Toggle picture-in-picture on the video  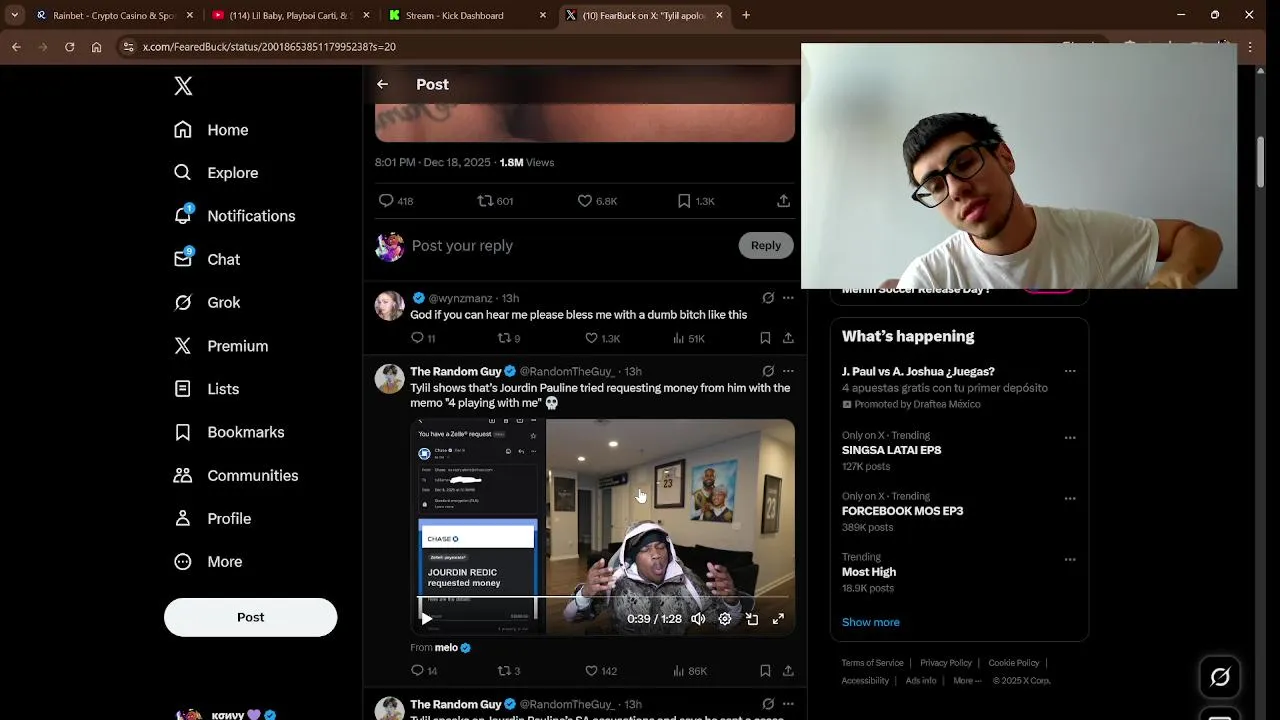tap(752, 619)
